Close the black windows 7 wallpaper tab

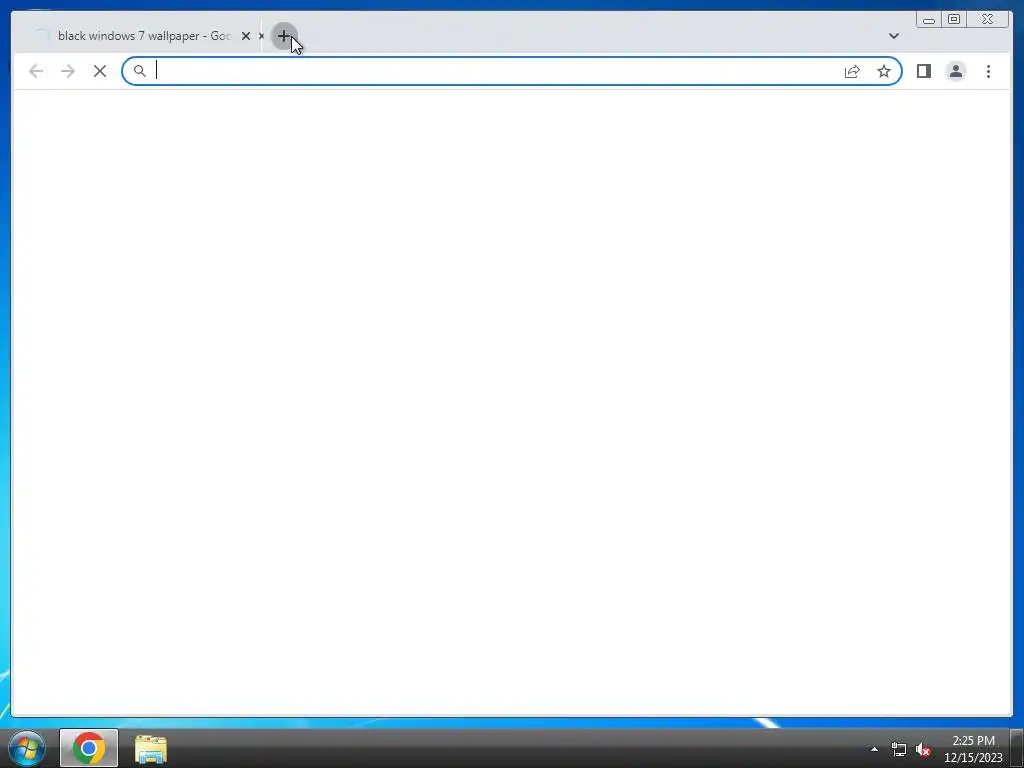pyautogui.click(x=246, y=36)
